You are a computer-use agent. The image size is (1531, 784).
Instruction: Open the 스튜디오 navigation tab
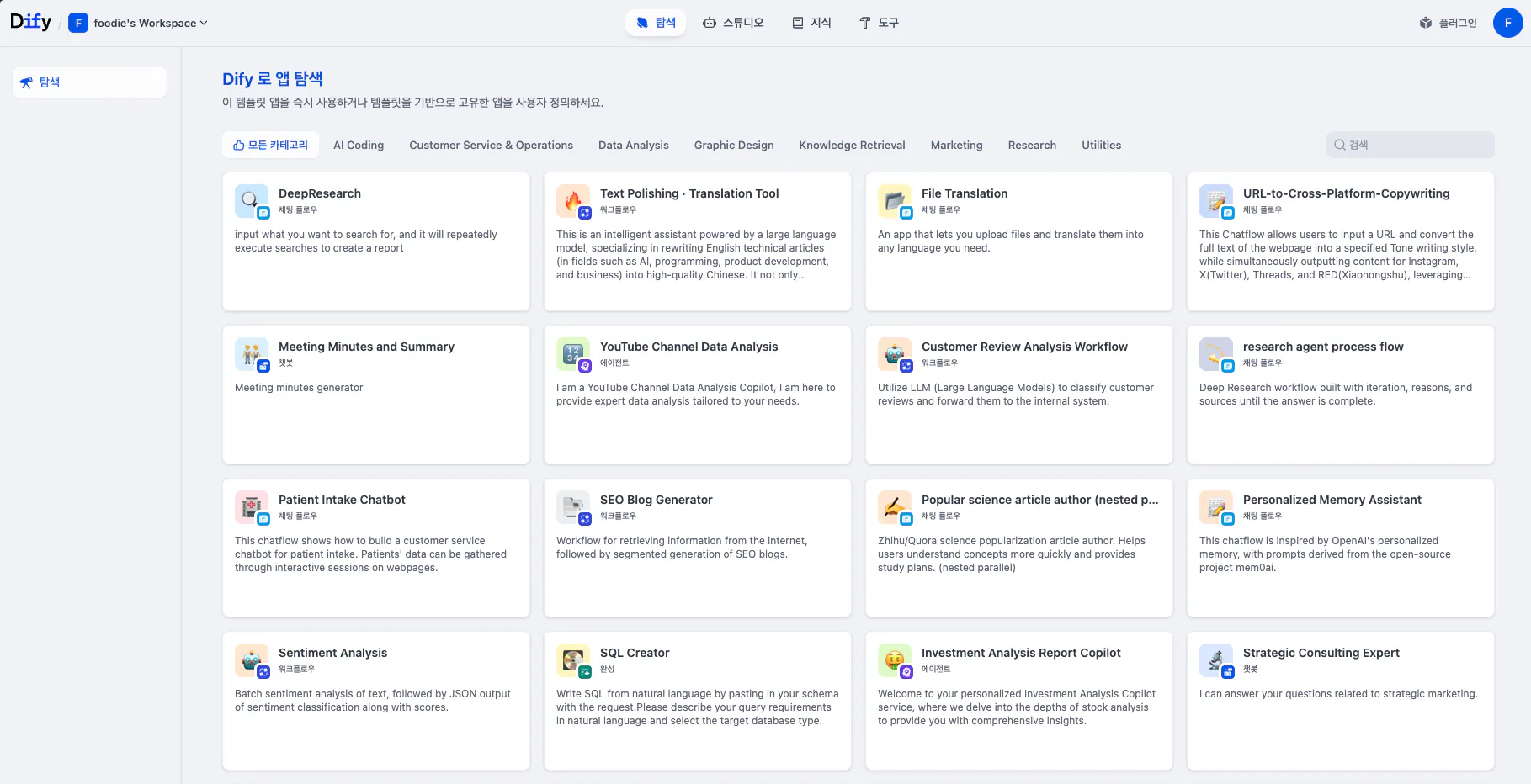[x=733, y=23]
